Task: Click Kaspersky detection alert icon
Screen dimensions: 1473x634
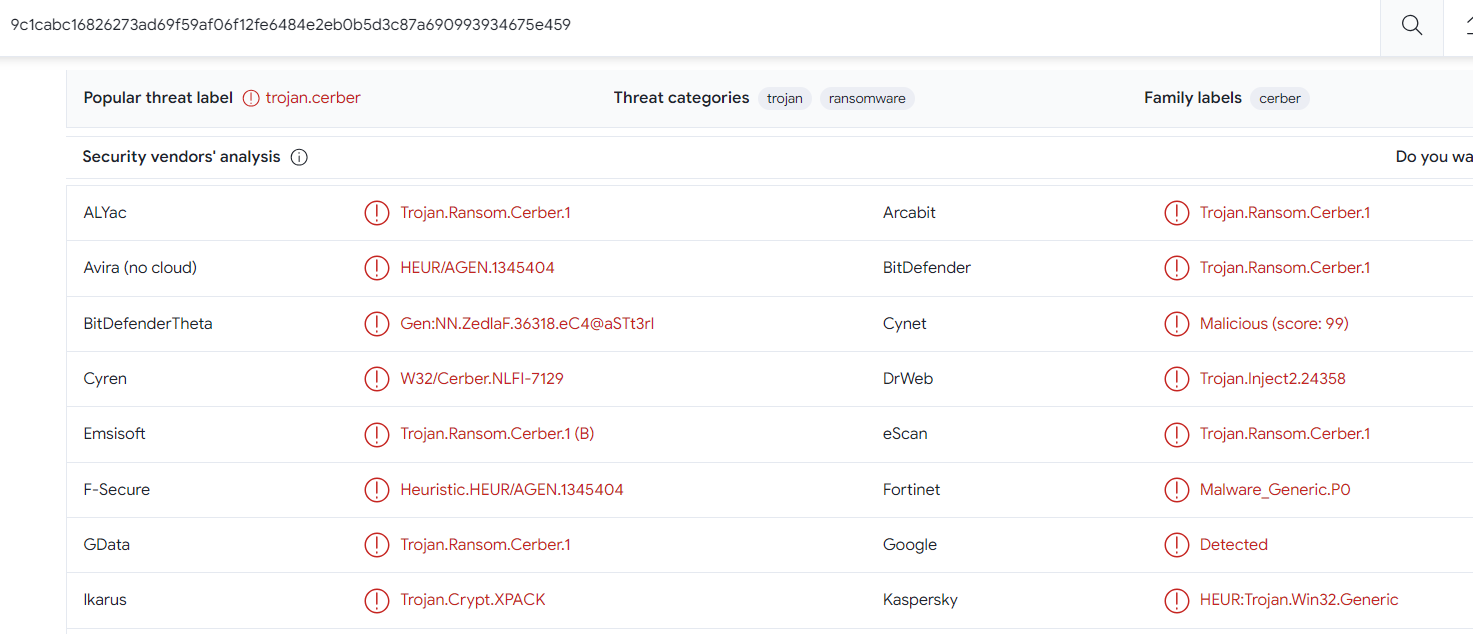Action: click(x=1176, y=600)
